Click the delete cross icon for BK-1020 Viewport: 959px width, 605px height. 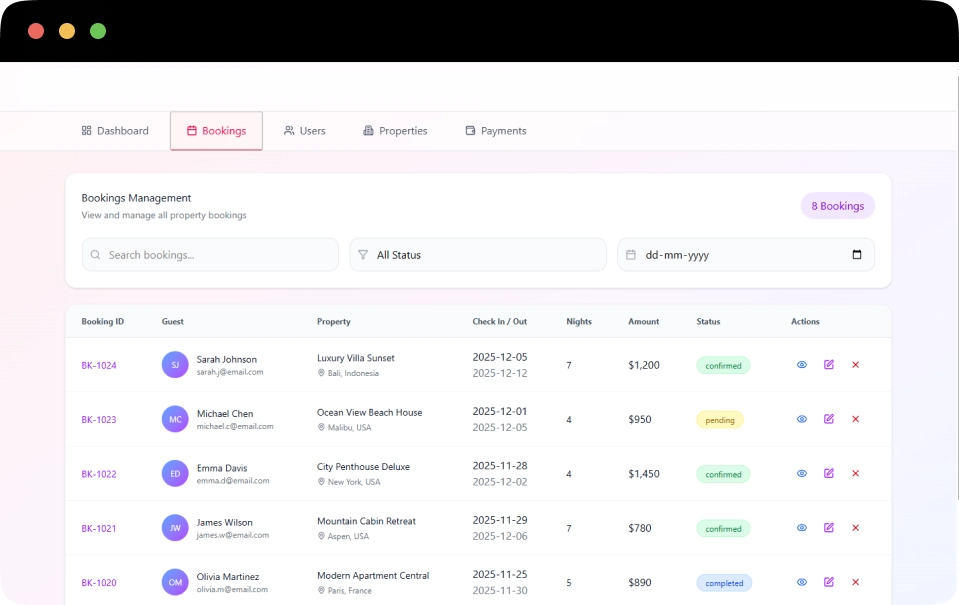[855, 582]
